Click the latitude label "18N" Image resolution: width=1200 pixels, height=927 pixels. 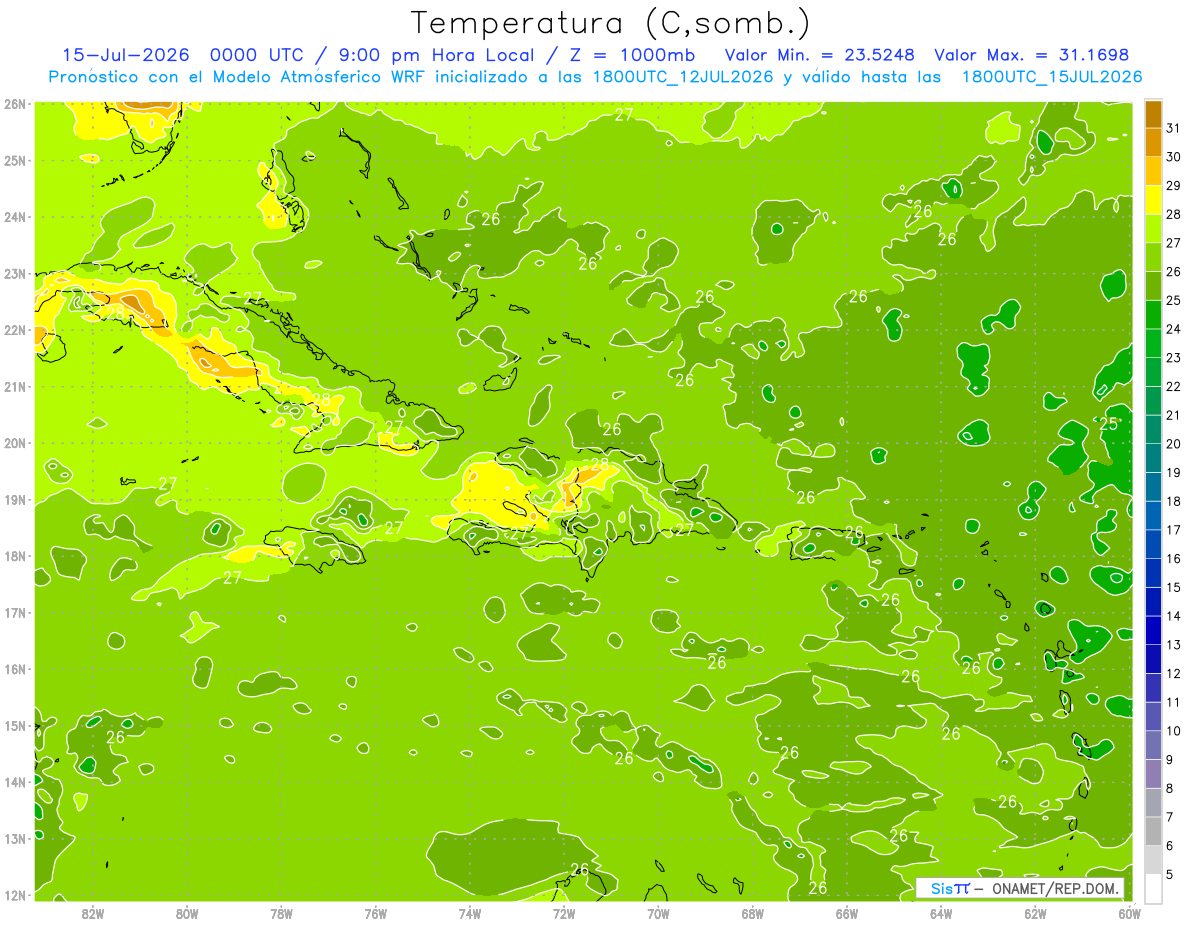[14, 556]
